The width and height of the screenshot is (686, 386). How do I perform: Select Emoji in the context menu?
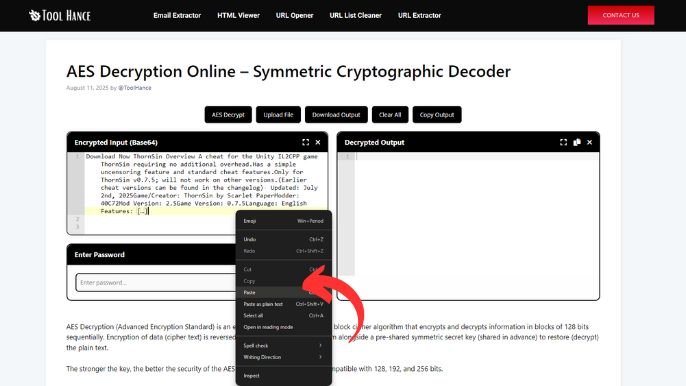click(x=284, y=221)
